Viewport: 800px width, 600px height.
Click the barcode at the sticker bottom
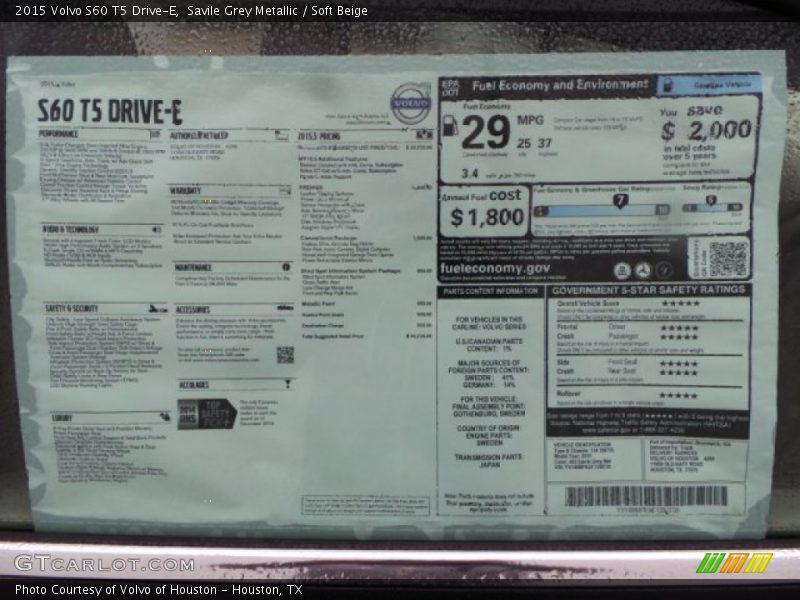(646, 496)
